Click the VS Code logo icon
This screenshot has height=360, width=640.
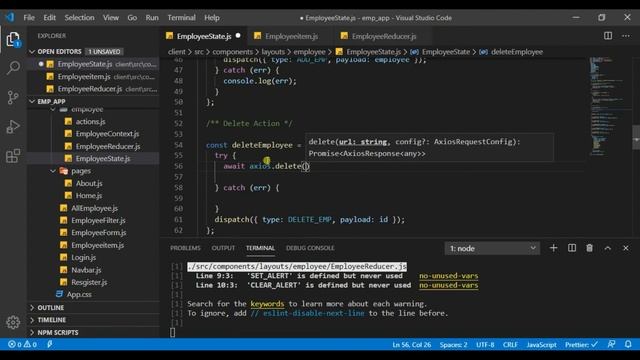click(10, 17)
